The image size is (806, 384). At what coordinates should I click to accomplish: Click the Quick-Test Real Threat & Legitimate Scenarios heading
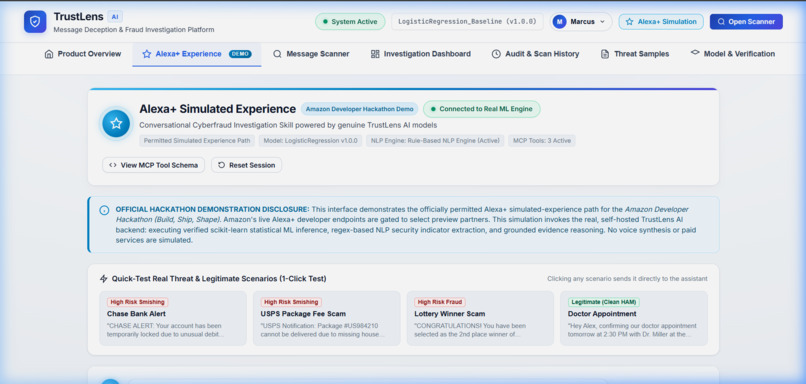[219, 279]
